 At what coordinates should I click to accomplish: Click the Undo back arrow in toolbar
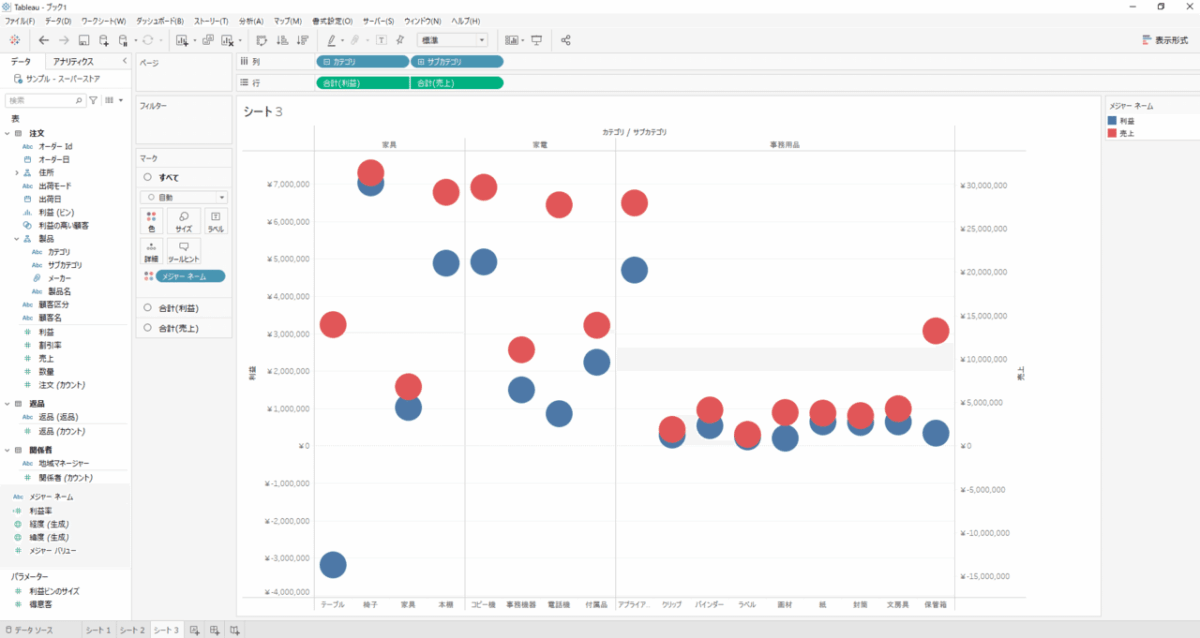[x=43, y=40]
